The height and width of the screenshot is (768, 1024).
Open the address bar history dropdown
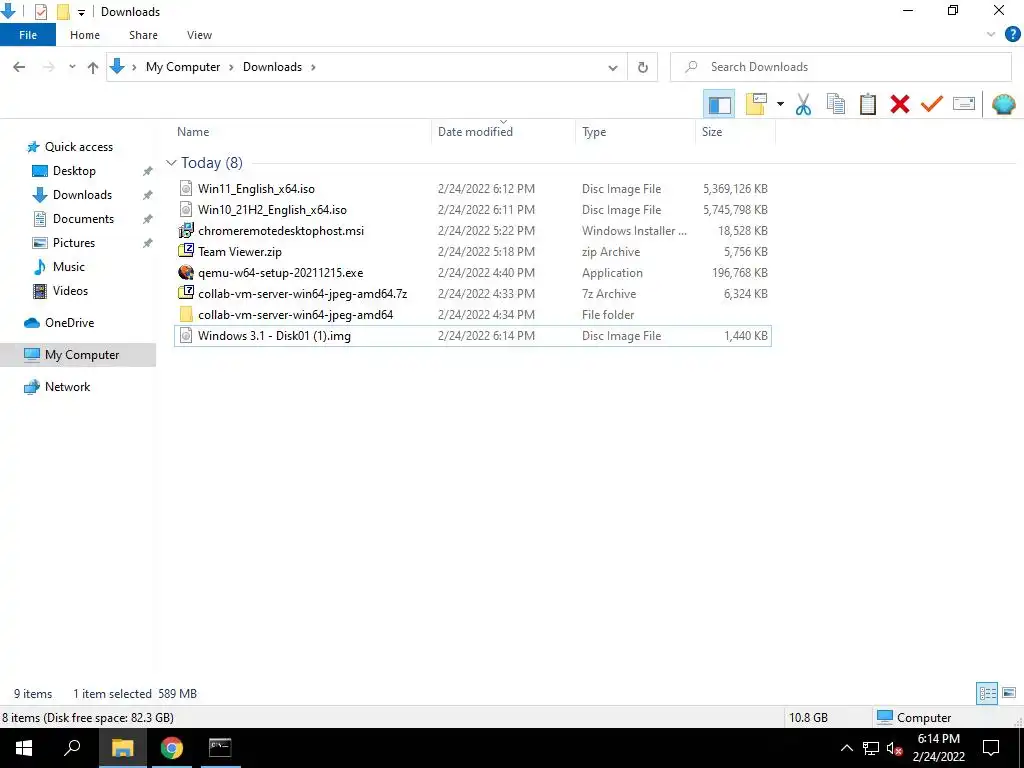(613, 67)
